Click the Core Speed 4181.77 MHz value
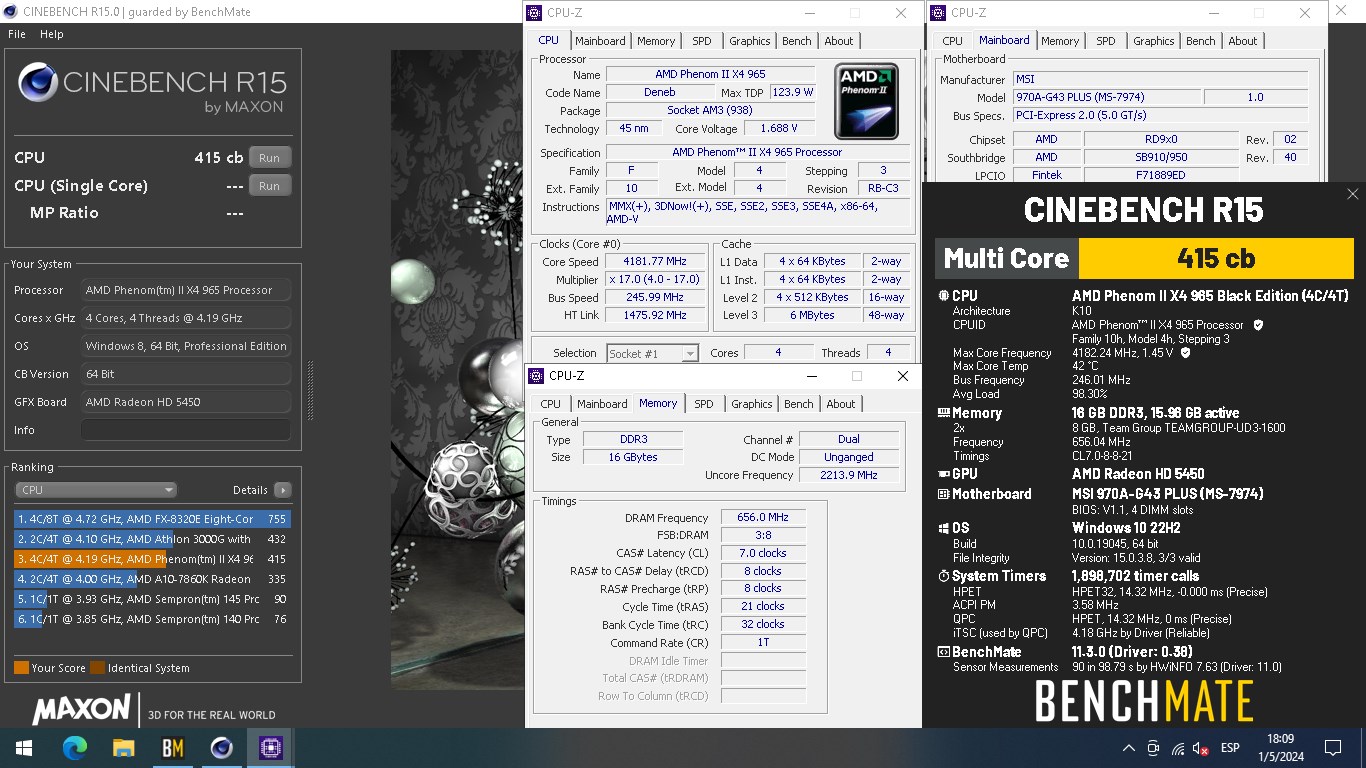The width and height of the screenshot is (1366, 768). tap(654, 262)
